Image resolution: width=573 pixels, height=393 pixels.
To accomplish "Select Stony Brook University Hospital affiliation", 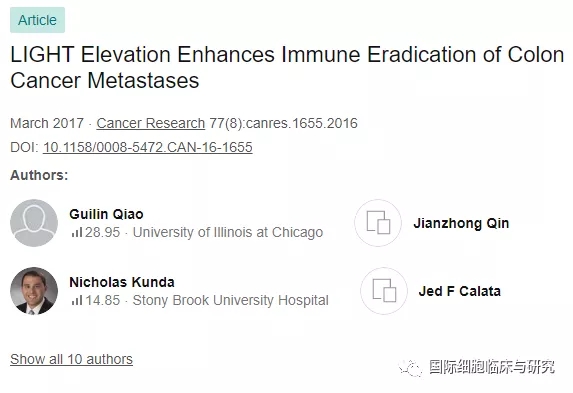I will point(231,300).
